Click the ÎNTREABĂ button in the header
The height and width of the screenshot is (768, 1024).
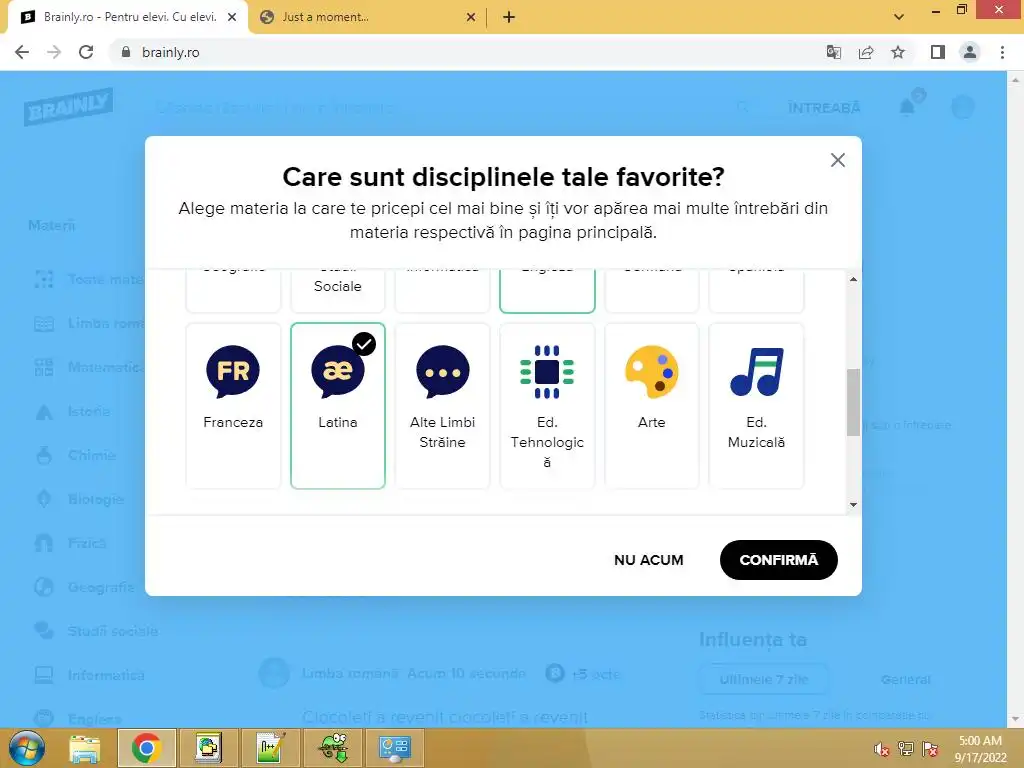pos(824,108)
